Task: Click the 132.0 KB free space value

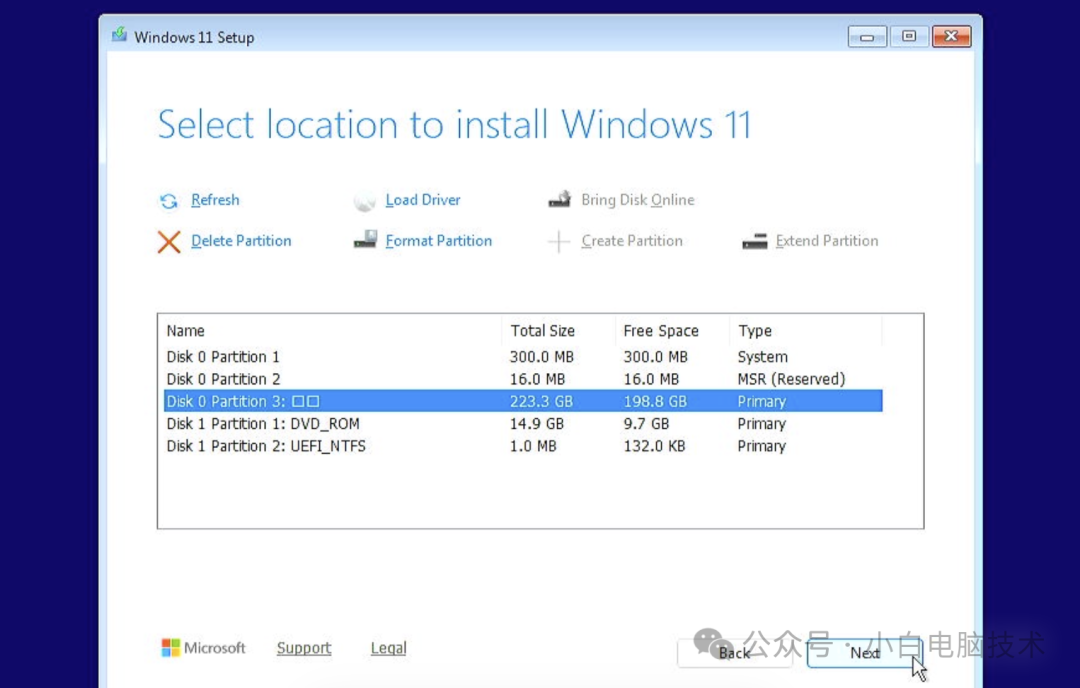Action: click(654, 446)
